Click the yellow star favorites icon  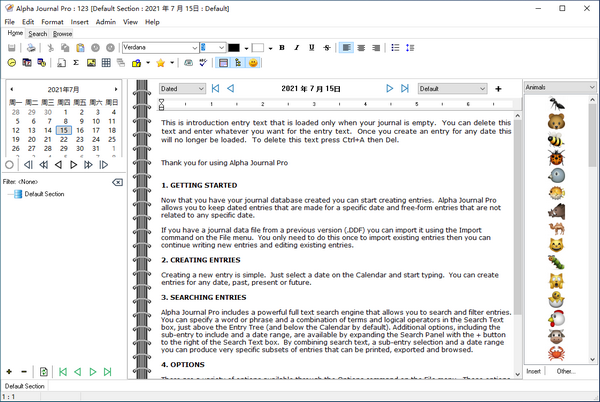tap(159, 63)
